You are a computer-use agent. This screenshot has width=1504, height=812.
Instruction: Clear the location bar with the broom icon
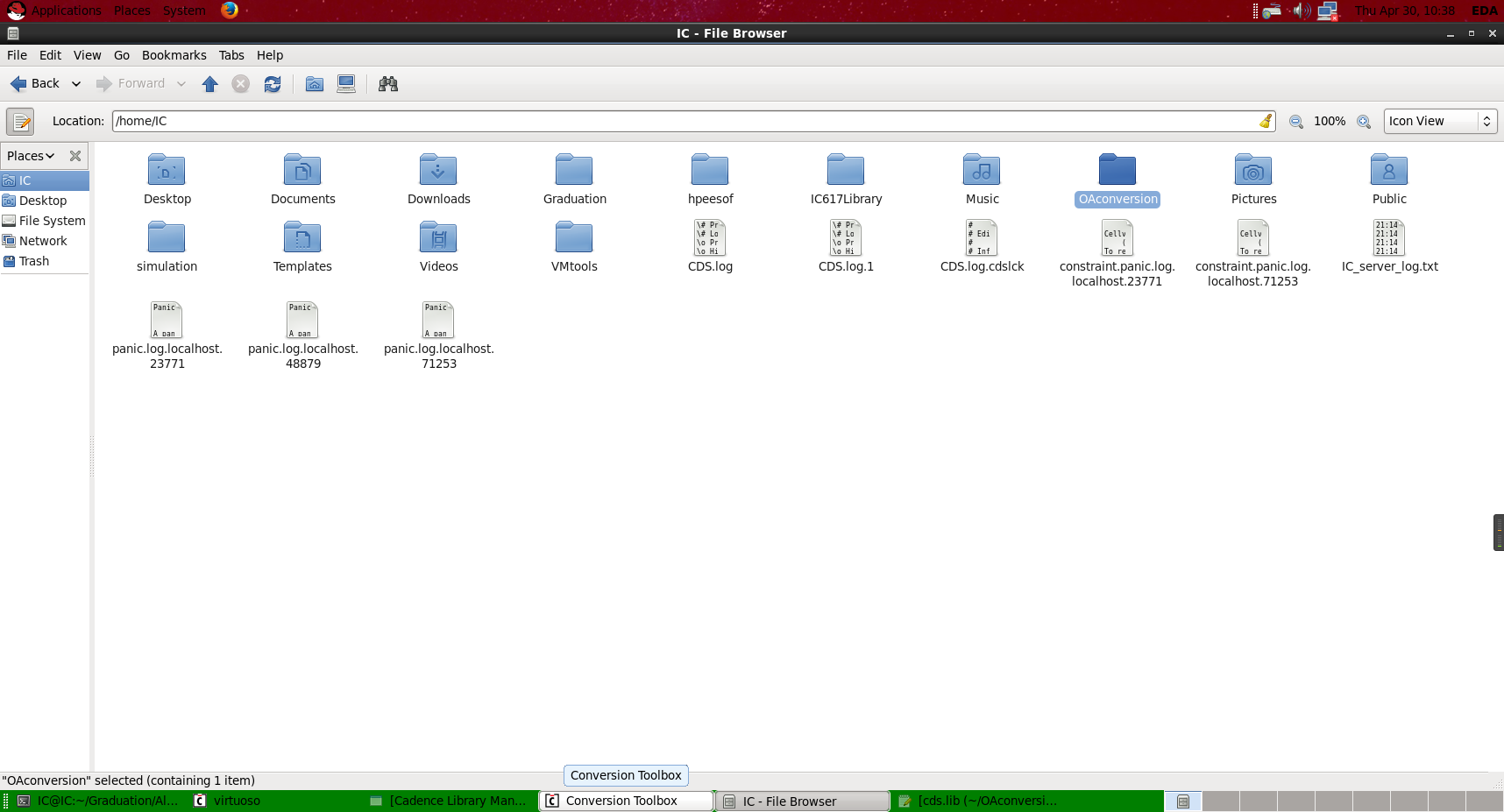coord(1265,121)
